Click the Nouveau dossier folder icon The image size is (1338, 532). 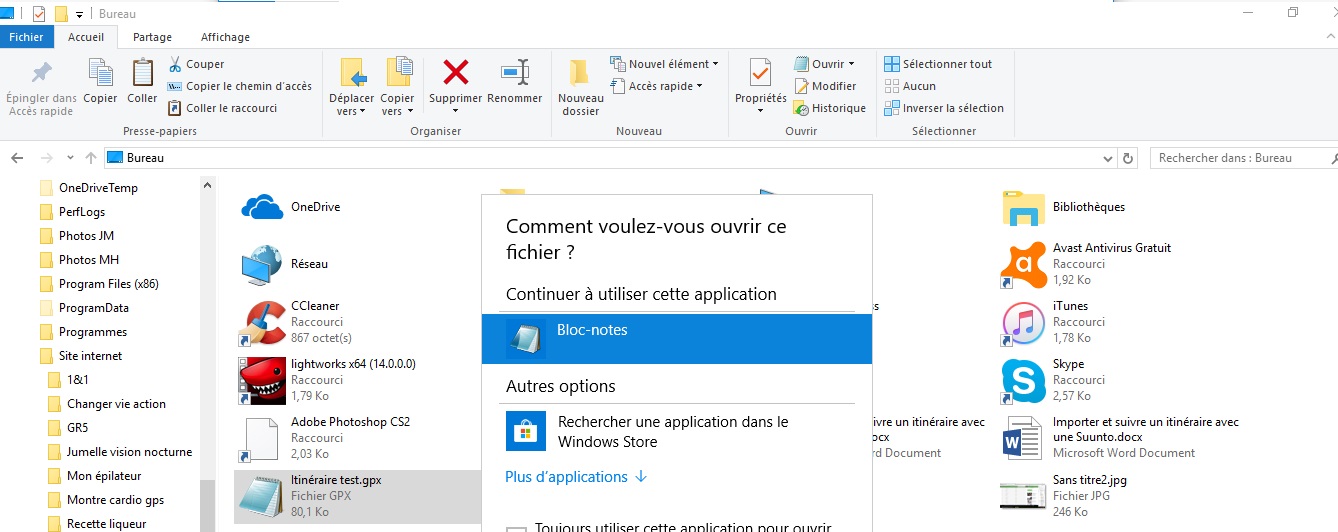[x=580, y=74]
